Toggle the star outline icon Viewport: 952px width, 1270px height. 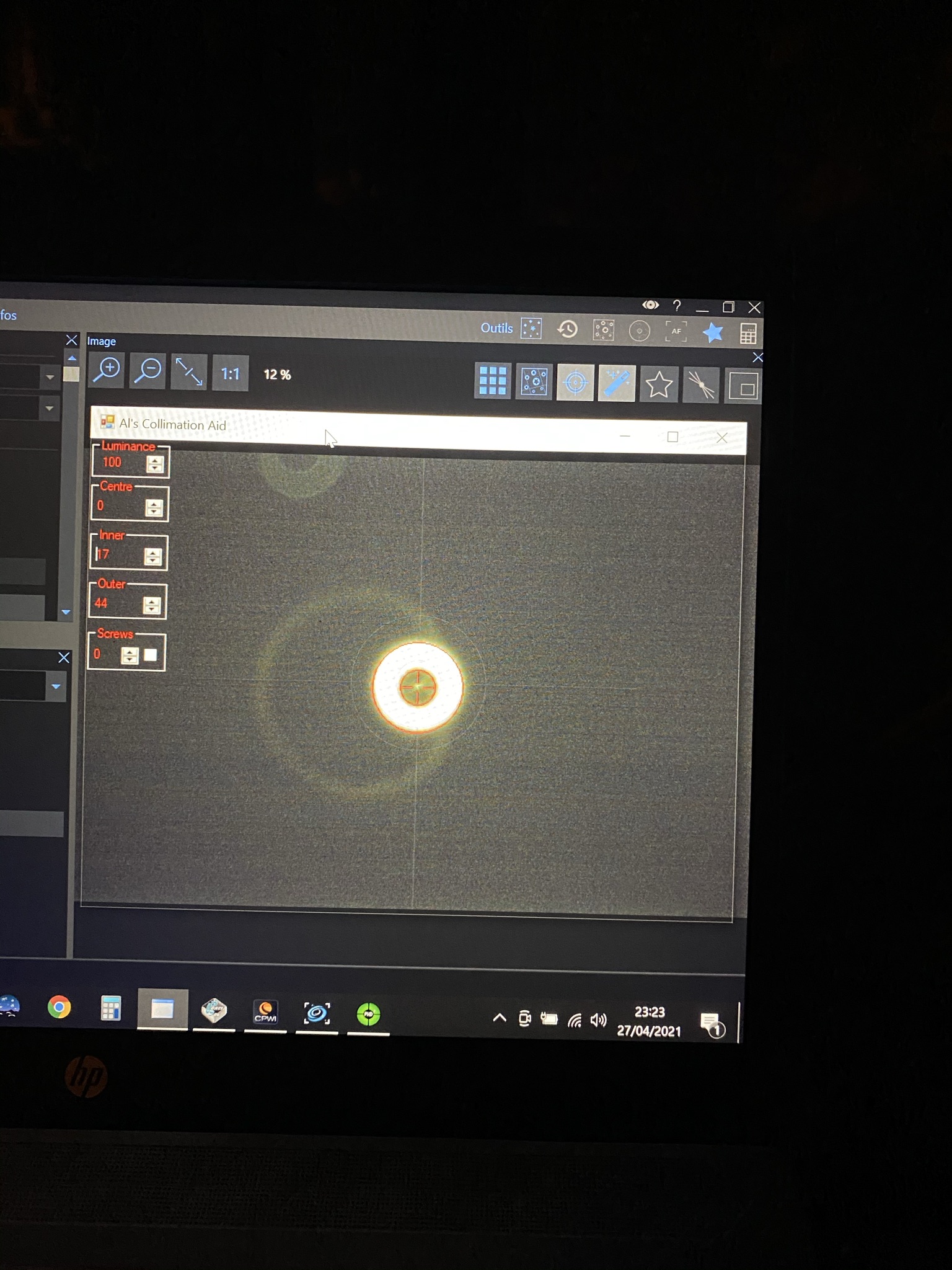(659, 385)
